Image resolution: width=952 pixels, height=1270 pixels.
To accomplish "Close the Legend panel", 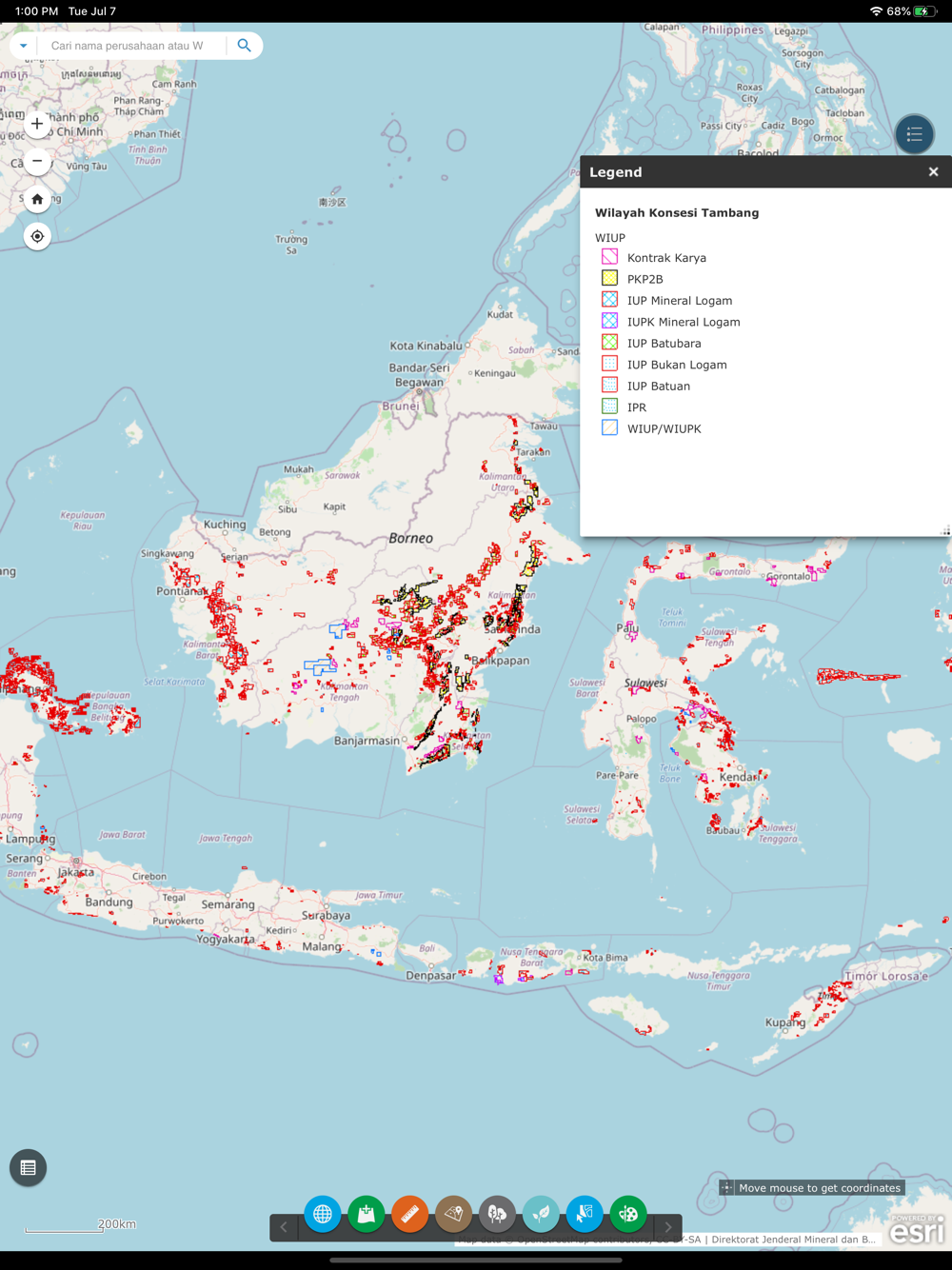I will tap(933, 172).
